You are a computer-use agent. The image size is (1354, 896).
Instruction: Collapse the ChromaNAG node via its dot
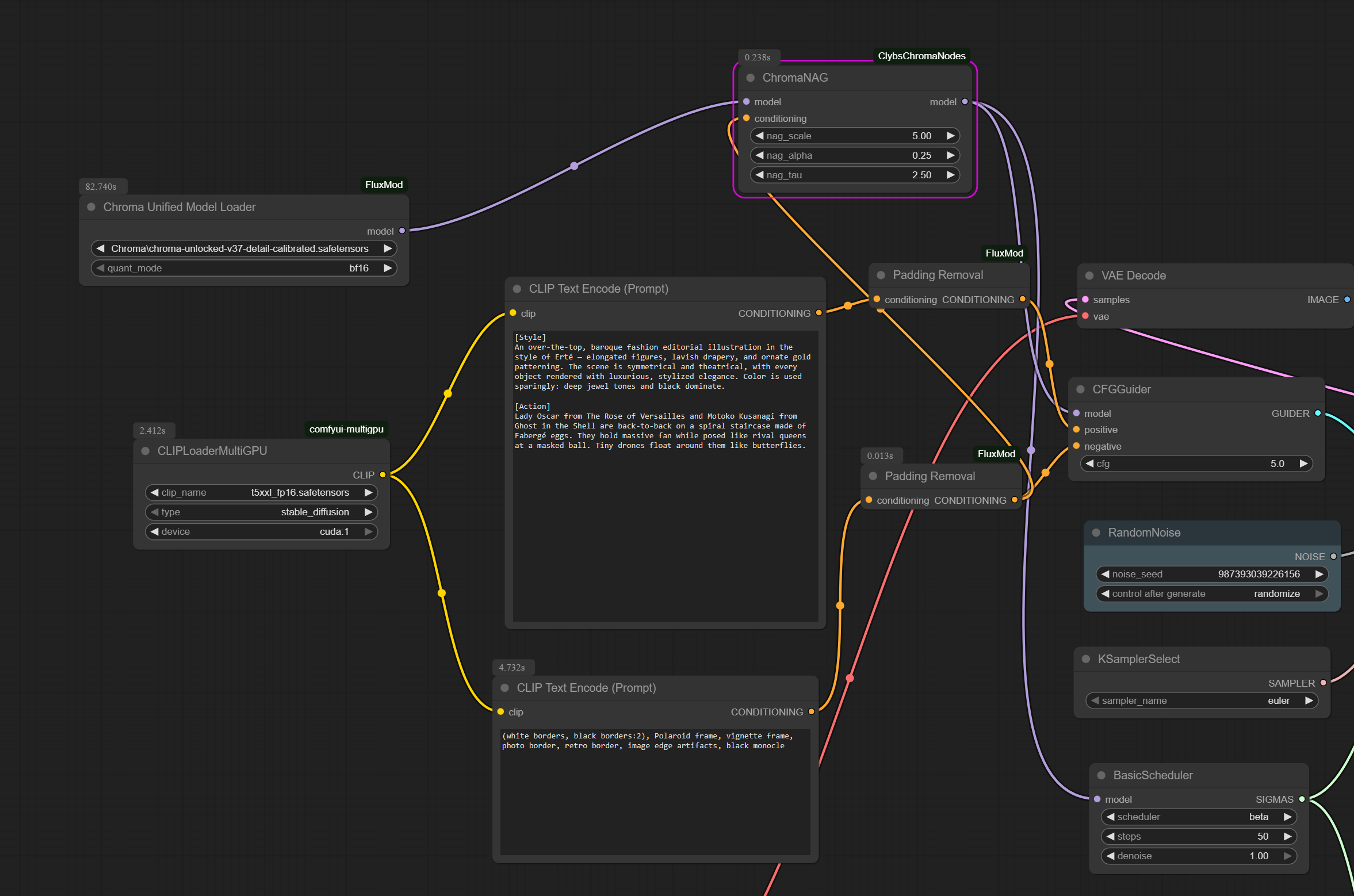[750, 78]
